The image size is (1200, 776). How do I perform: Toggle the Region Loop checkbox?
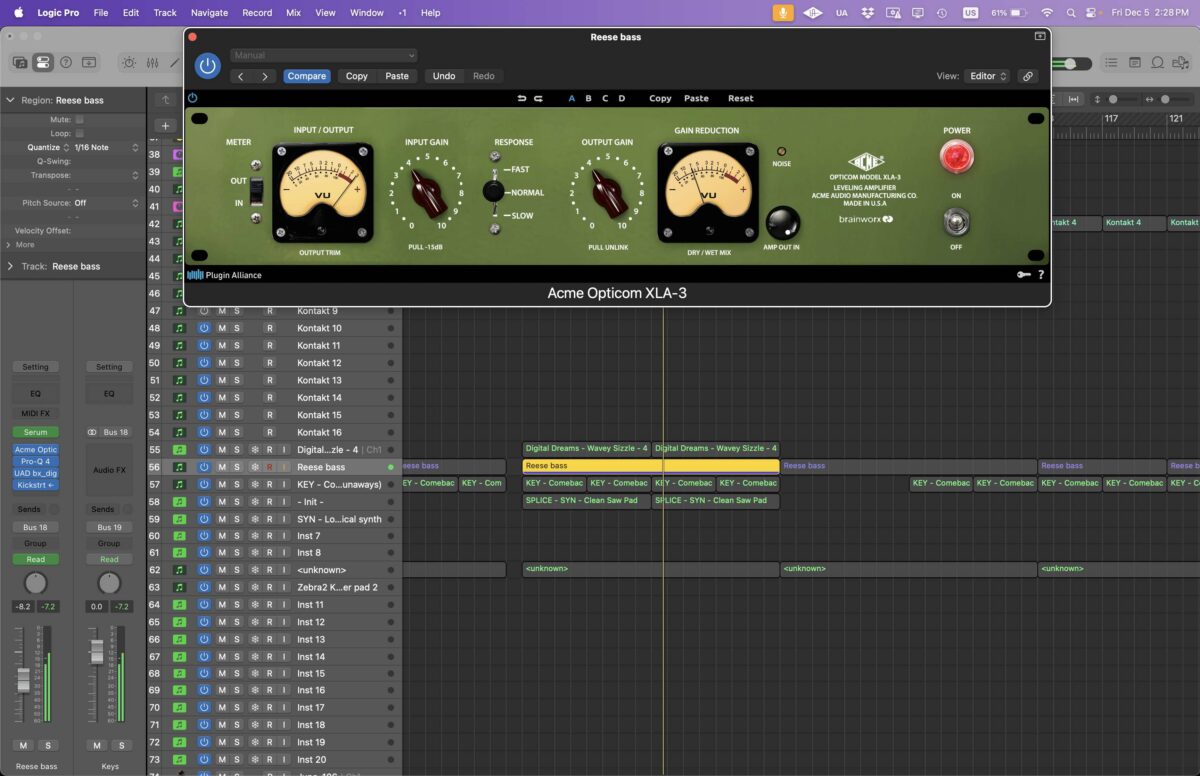(80, 133)
